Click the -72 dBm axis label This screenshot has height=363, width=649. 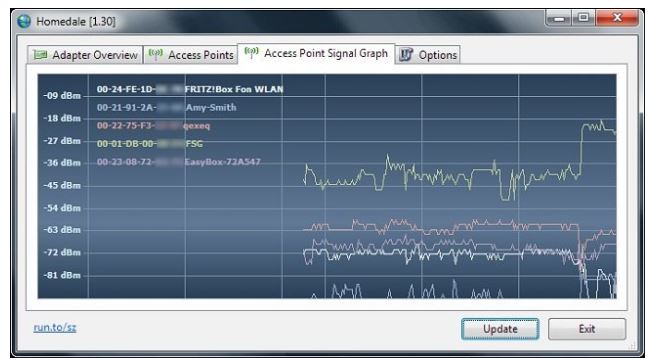click(62, 252)
